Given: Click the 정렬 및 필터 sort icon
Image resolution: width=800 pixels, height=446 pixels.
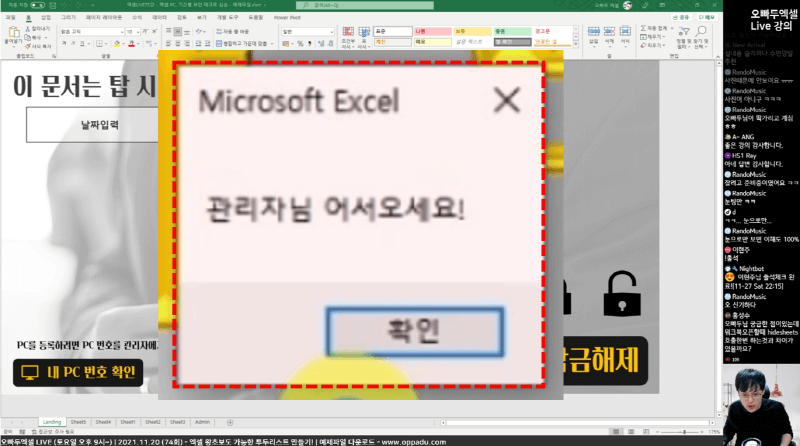Looking at the screenshot, I should [684, 33].
